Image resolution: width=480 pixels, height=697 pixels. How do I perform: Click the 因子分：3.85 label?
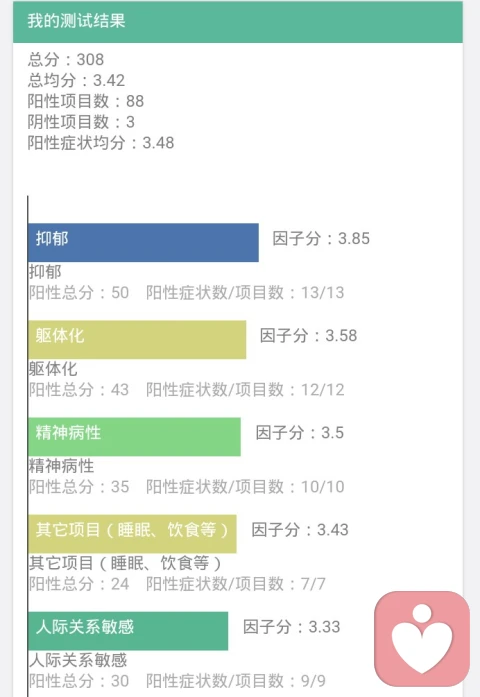pyautogui.click(x=321, y=239)
